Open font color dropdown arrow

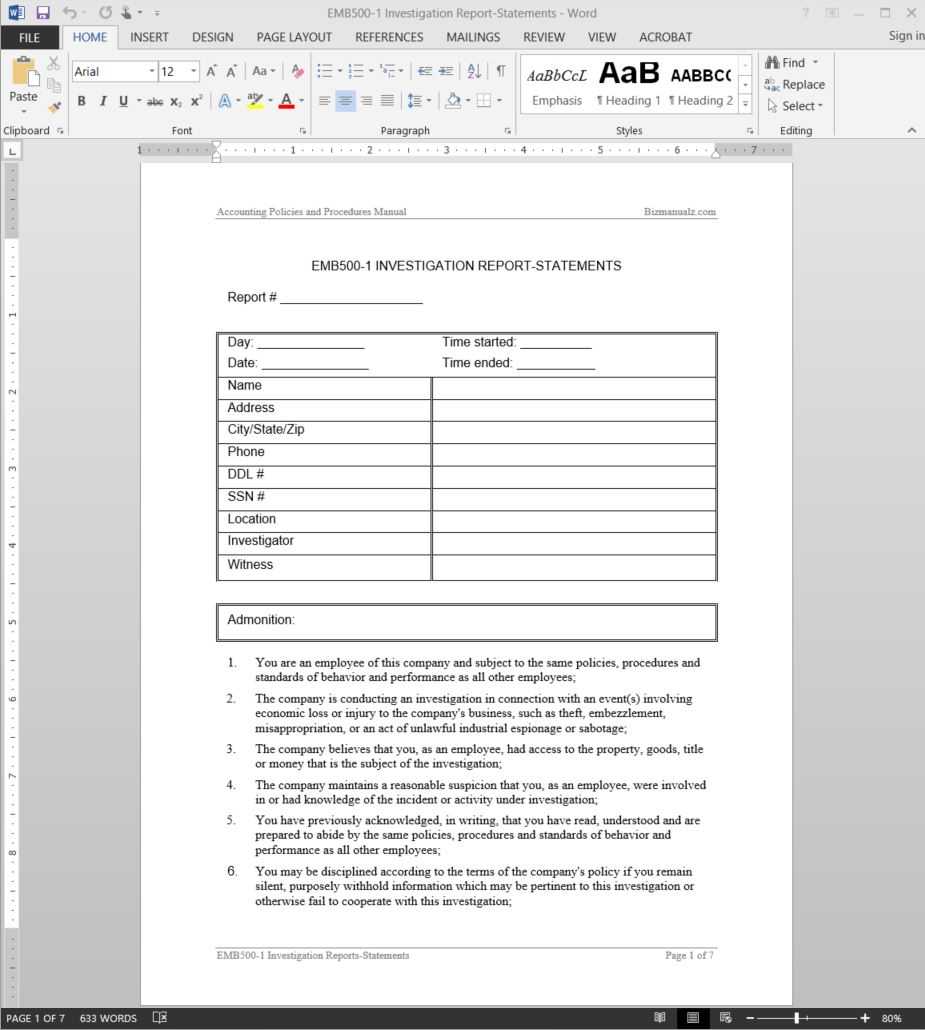click(302, 101)
